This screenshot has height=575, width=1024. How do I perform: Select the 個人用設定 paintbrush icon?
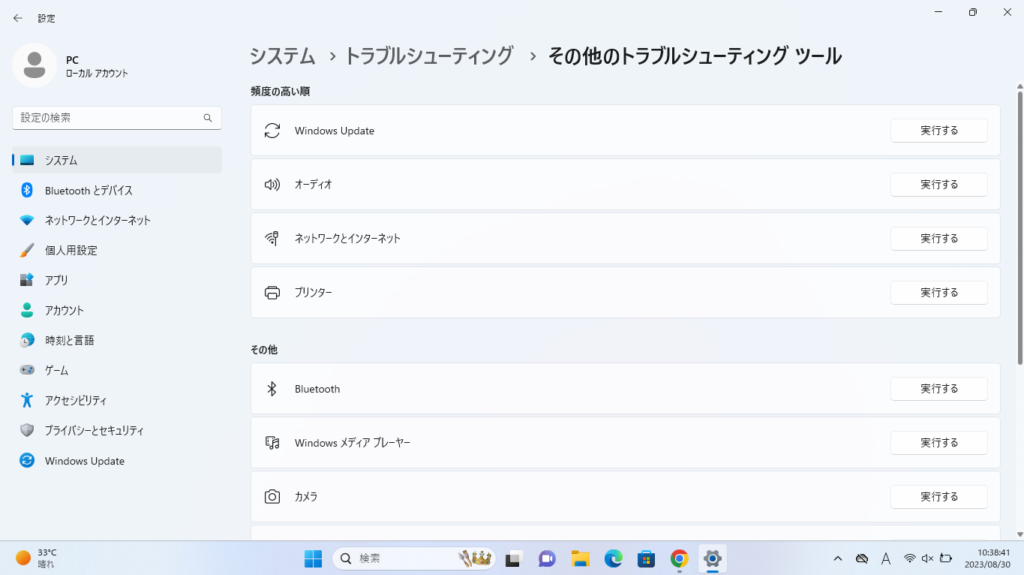tap(27, 250)
